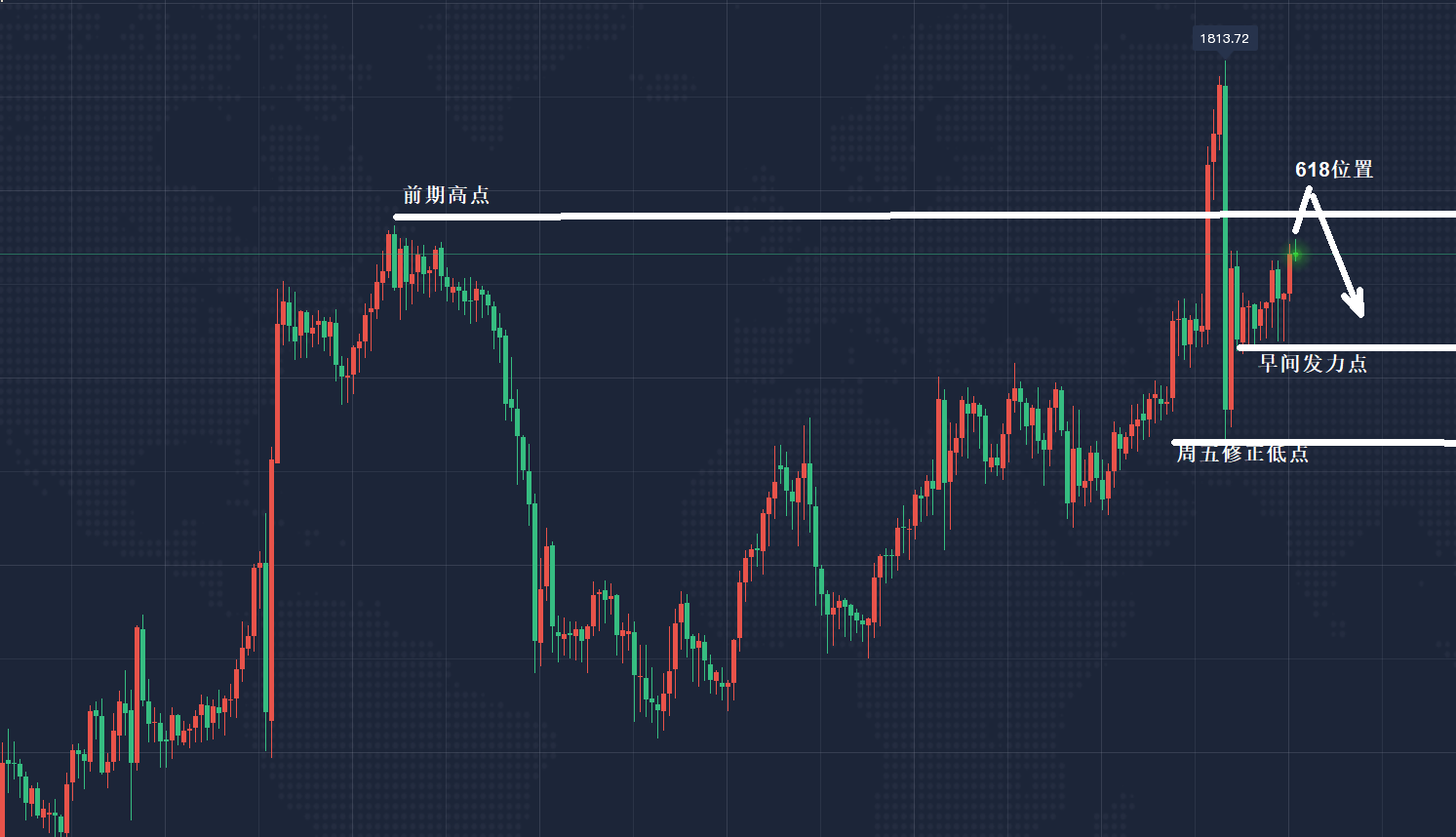
Task: Click the candle peak beneath 前期高点 label
Action: (392, 232)
